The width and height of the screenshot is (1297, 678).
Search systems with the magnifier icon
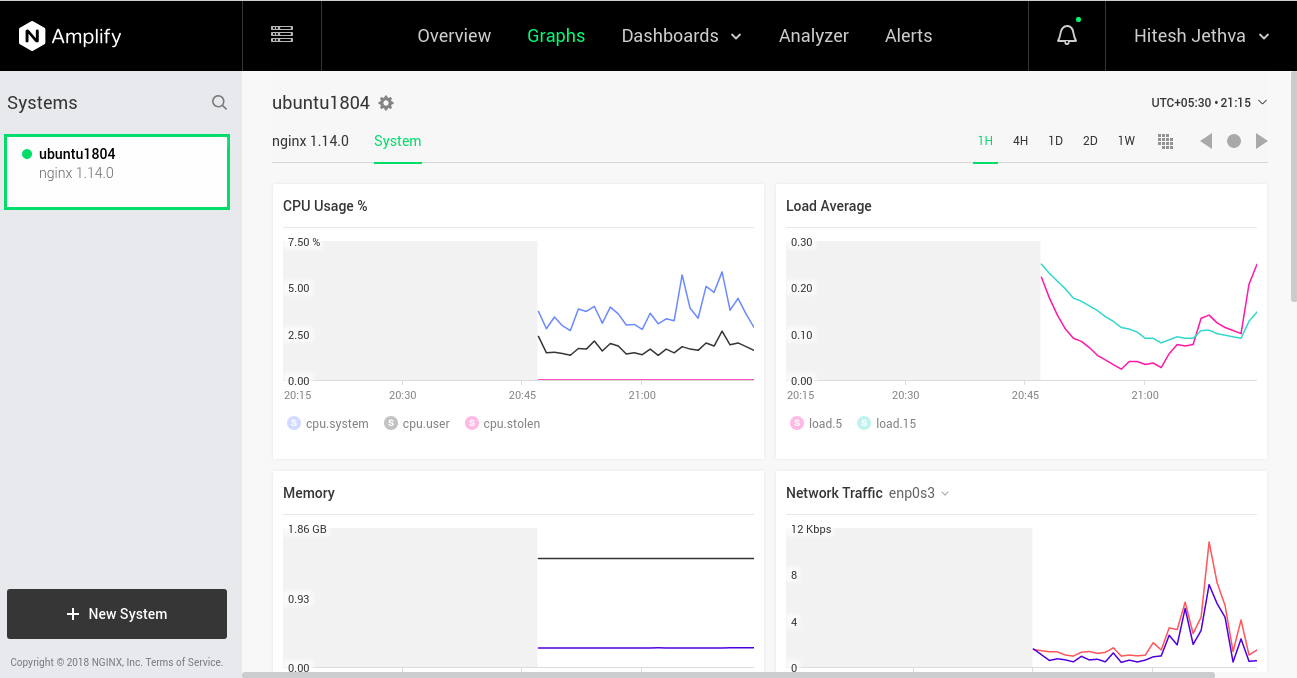click(x=219, y=102)
